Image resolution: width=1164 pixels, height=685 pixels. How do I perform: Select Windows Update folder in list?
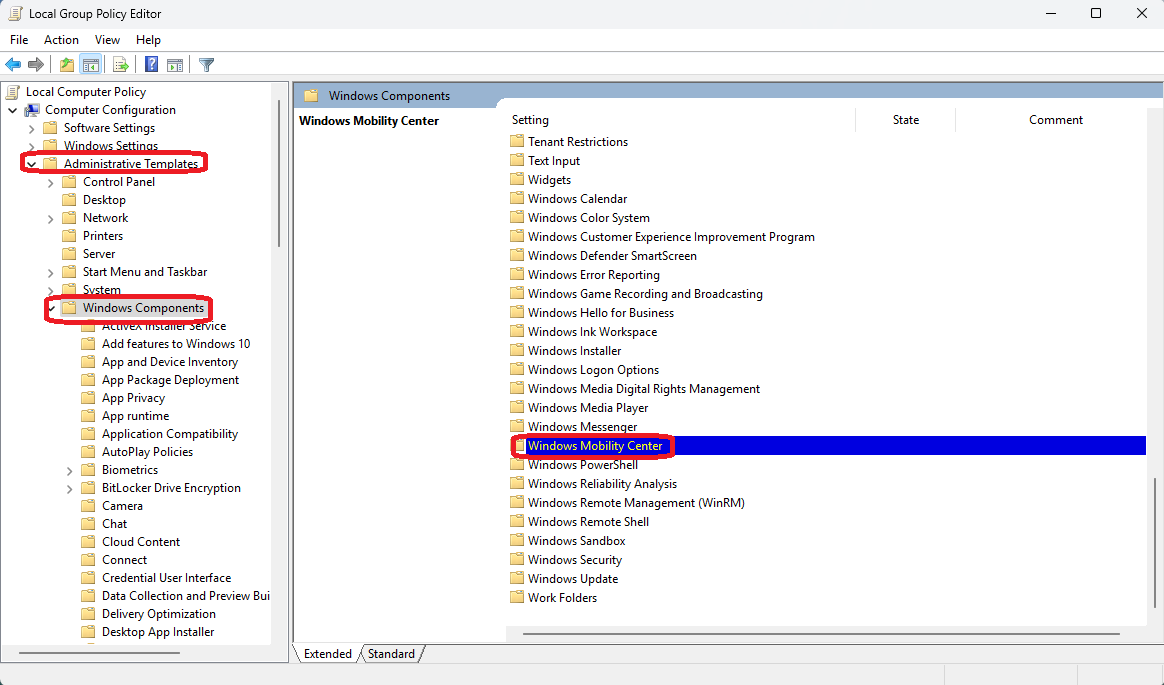pyautogui.click(x=572, y=579)
